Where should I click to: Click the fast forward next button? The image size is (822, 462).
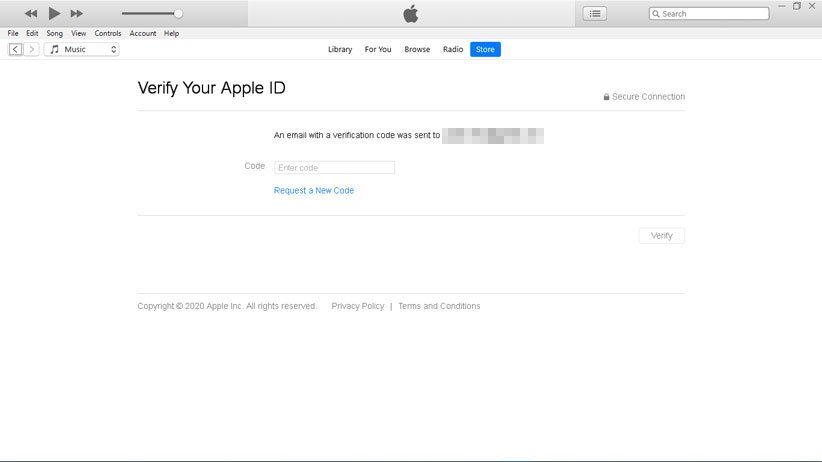[x=77, y=14]
